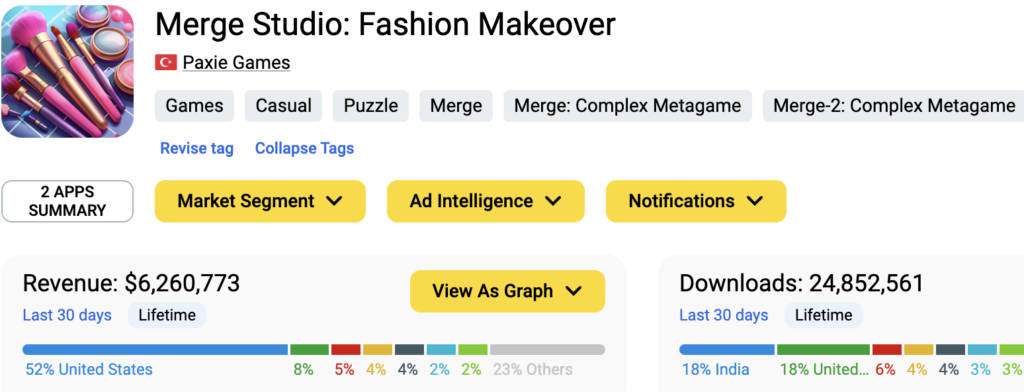Click the Merge Studio app icon thumbnail
The image size is (1024, 392).
[67, 71]
